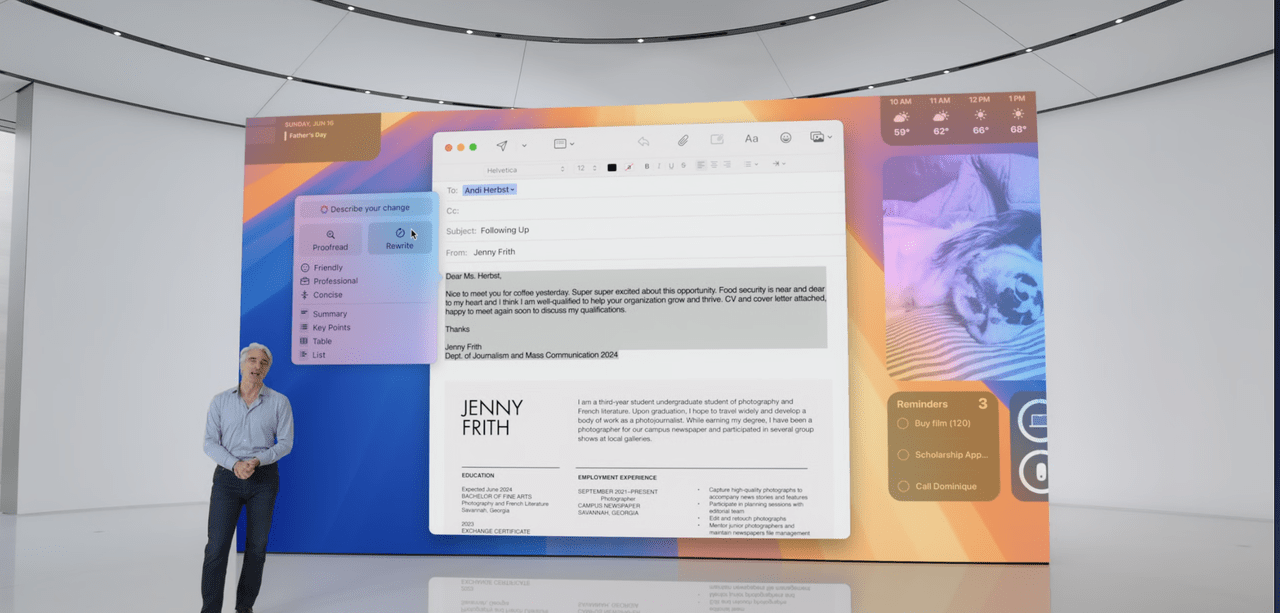The height and width of the screenshot is (613, 1280).
Task: Click the Emoji picker icon
Action: click(x=787, y=139)
